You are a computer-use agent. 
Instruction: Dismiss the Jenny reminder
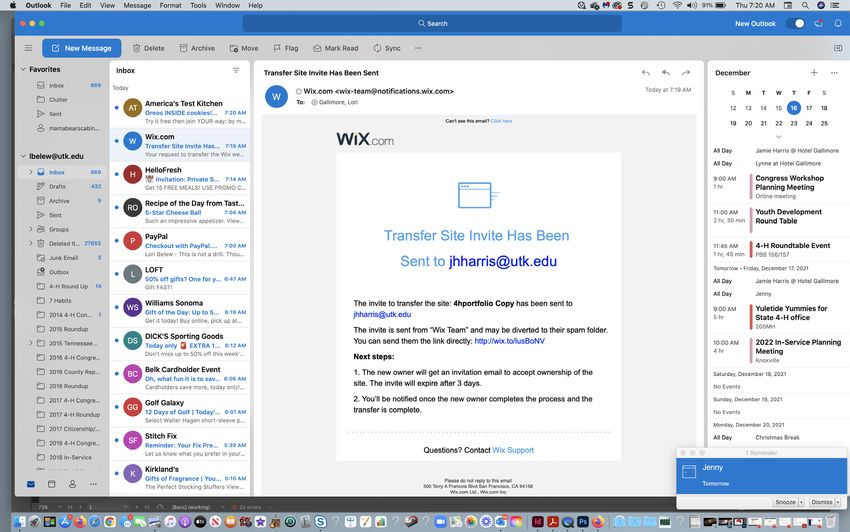click(x=822, y=502)
